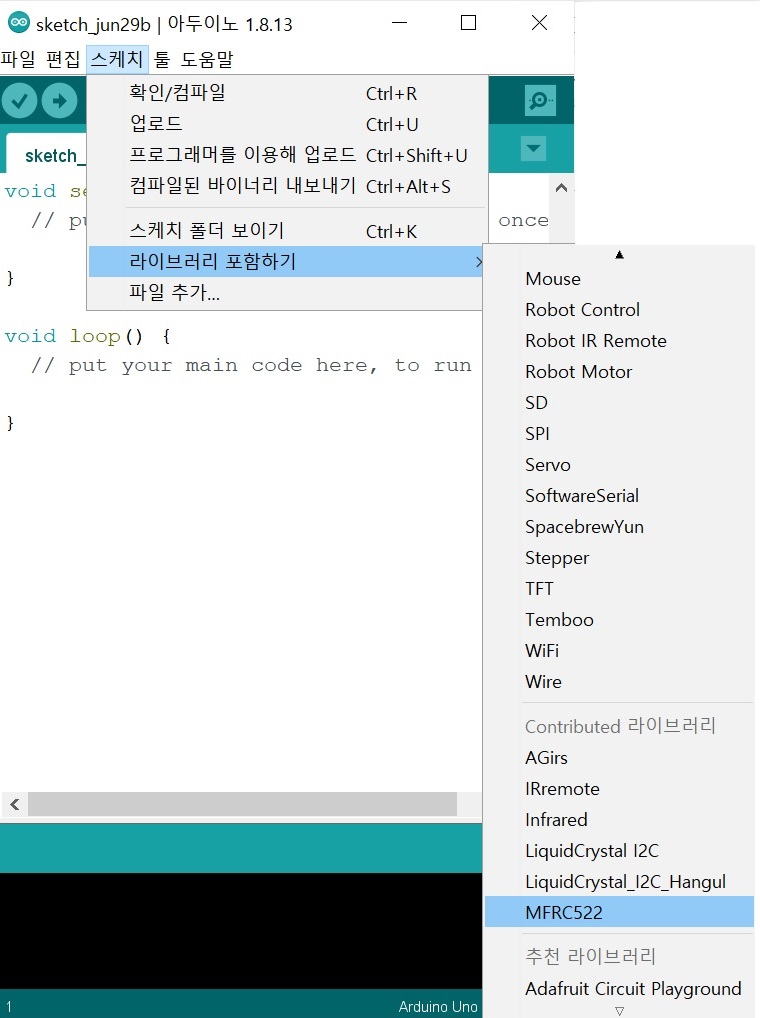Screen dimensions: 760x1018
Task: Minimize the Arduino window
Action: click(400, 23)
